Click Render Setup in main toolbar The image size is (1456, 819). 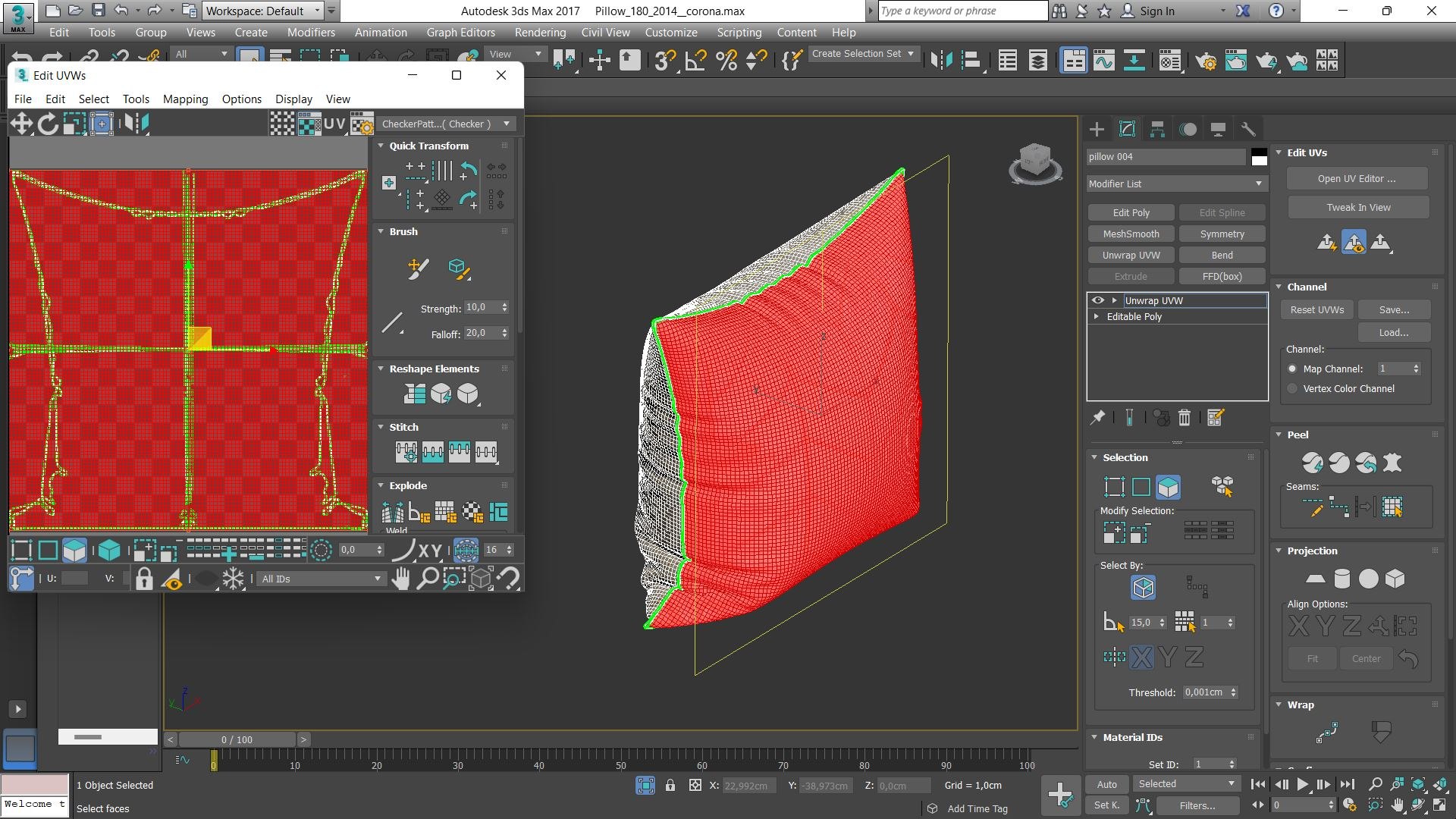pos(1206,61)
